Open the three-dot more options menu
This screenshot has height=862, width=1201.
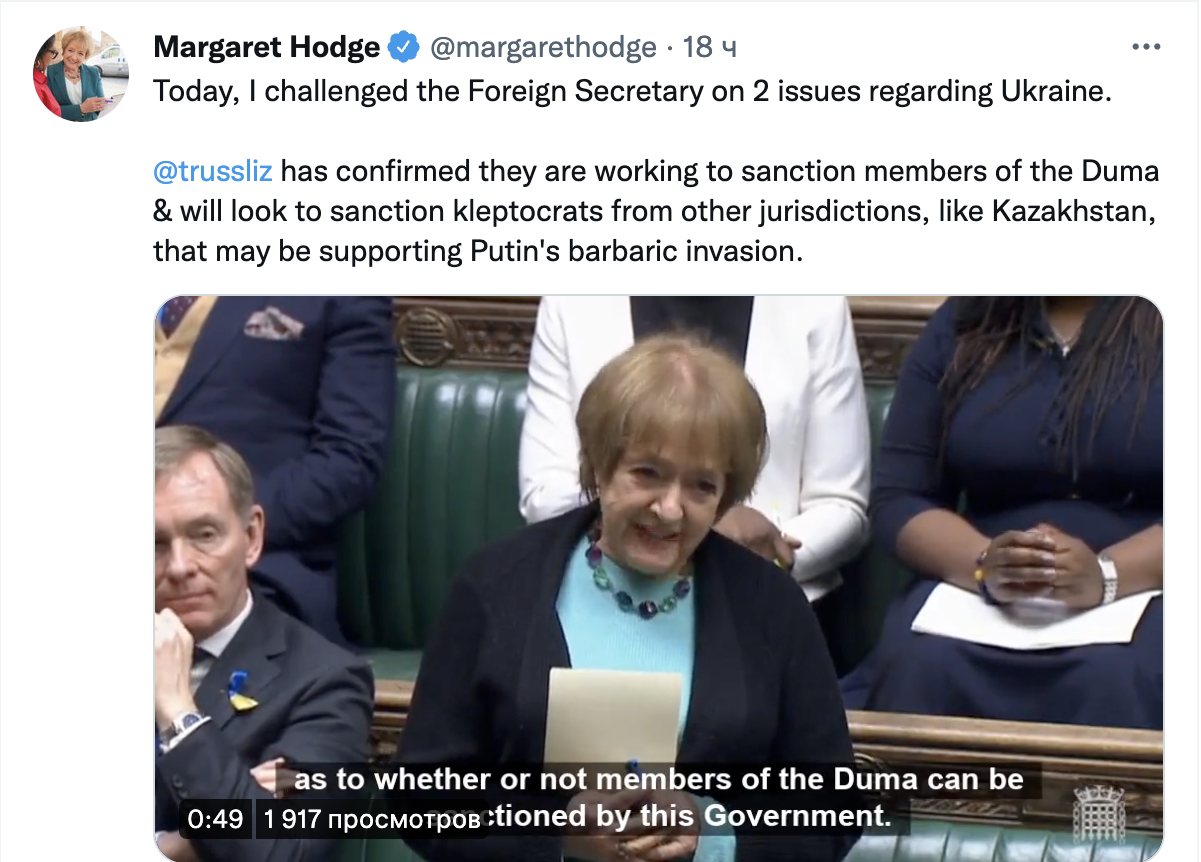tap(1145, 47)
